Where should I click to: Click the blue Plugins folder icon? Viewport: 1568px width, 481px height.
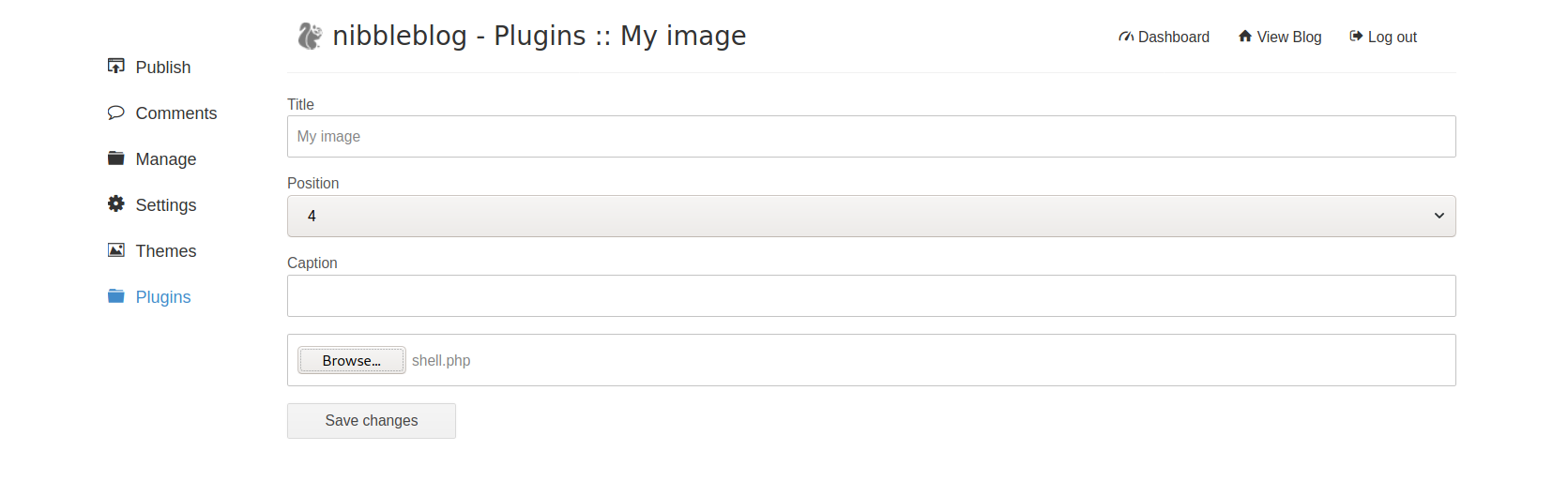[116, 295]
